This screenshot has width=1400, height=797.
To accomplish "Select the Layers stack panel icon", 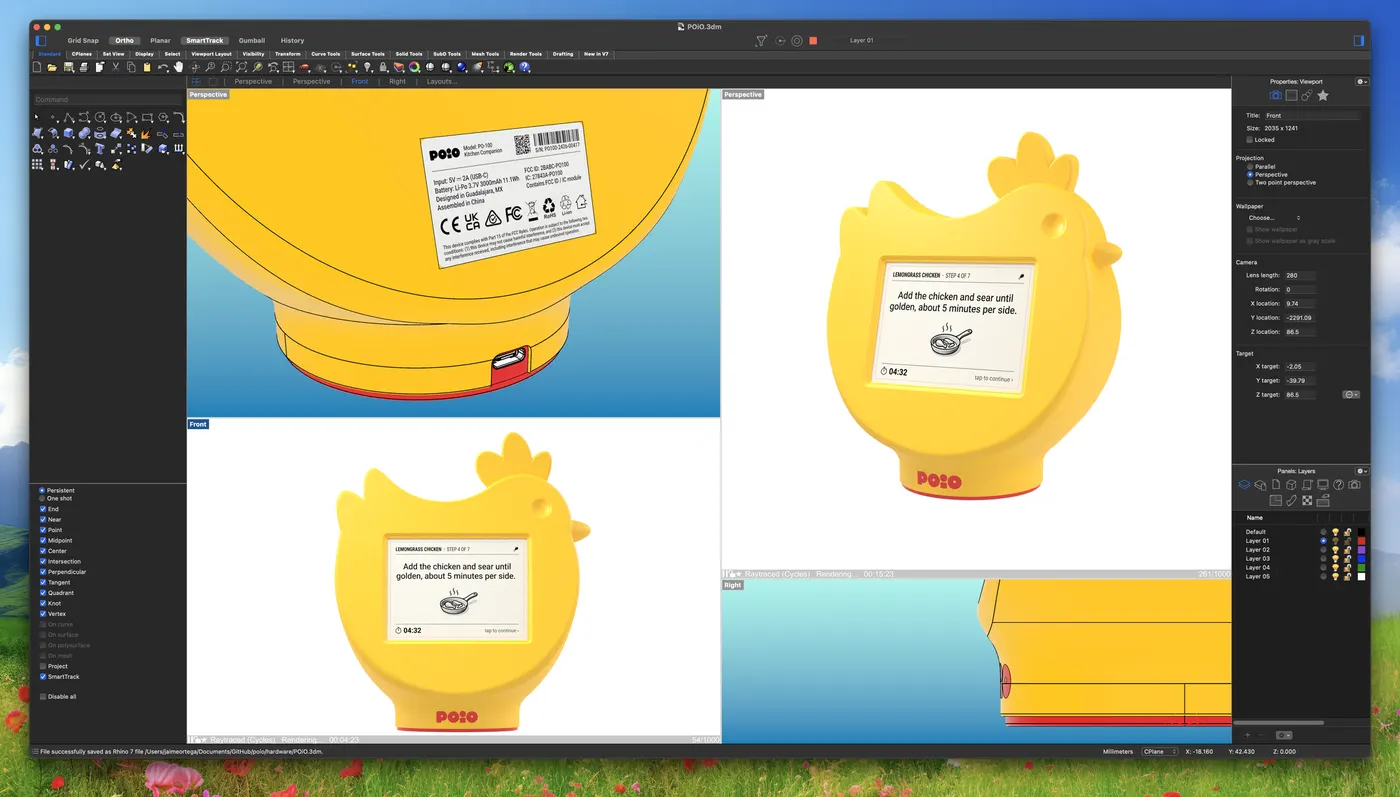I will pos(1244,485).
